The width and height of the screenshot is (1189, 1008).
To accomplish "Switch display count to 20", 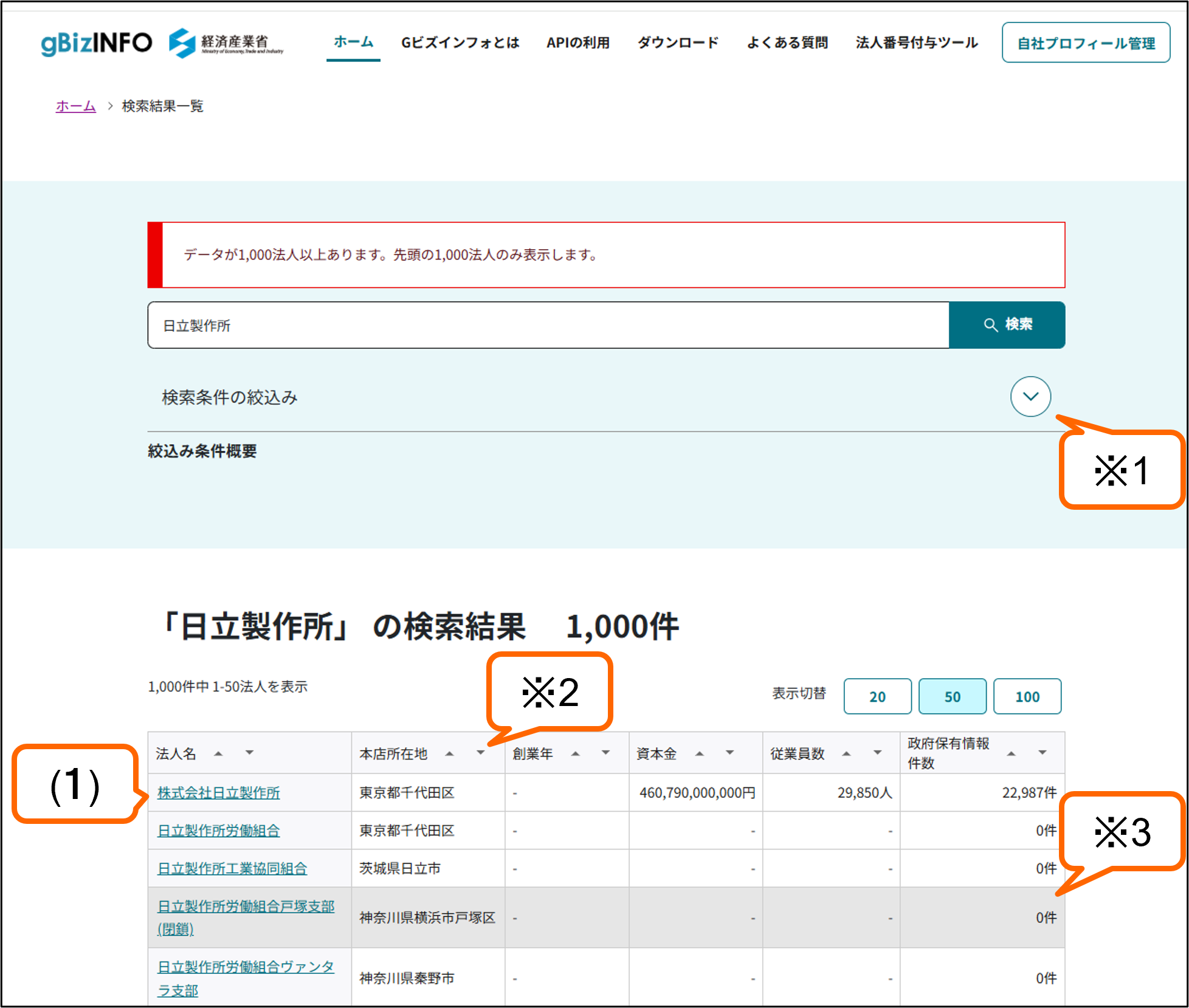I will (877, 696).
